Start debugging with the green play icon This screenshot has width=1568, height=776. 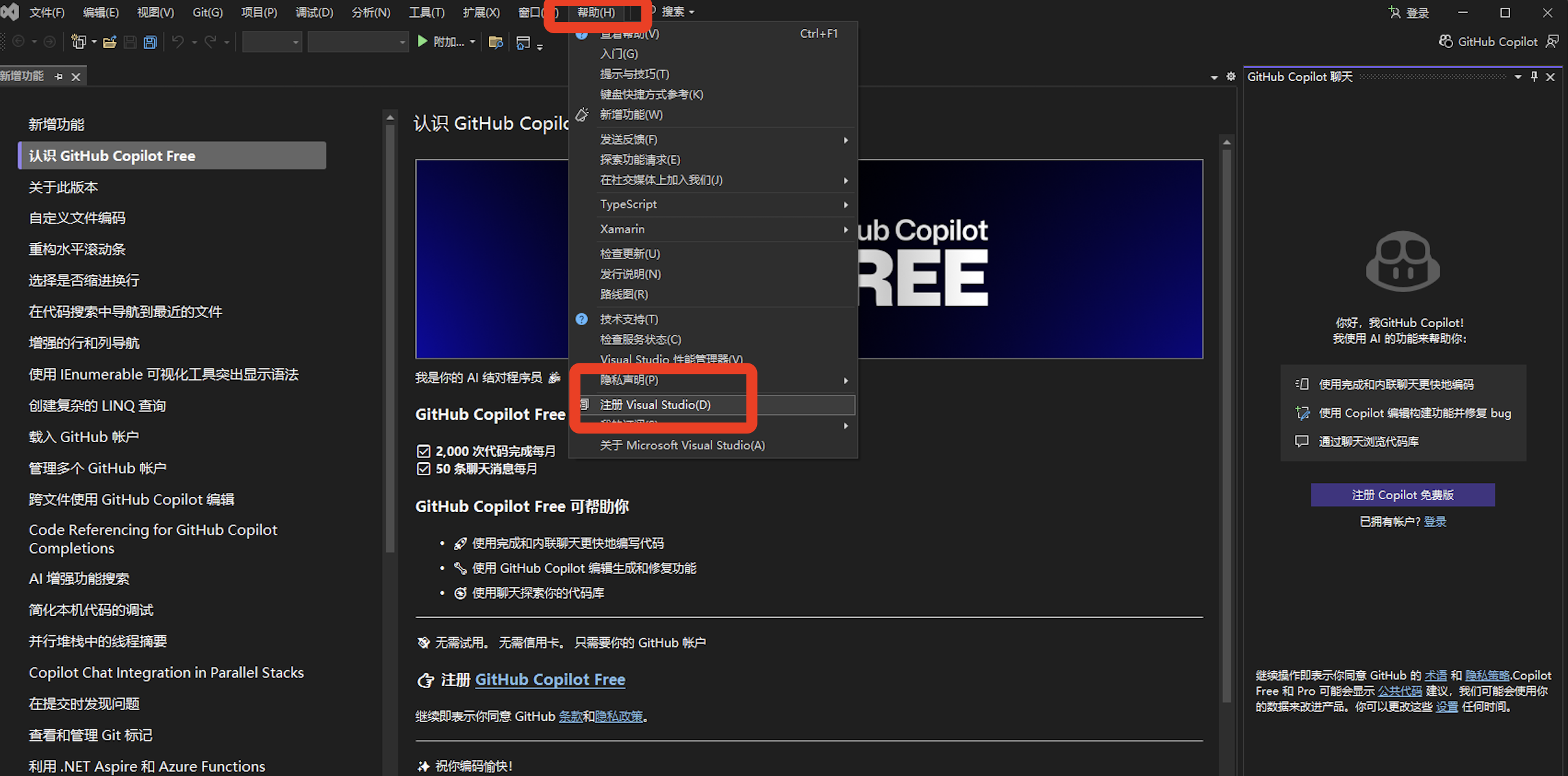point(422,41)
